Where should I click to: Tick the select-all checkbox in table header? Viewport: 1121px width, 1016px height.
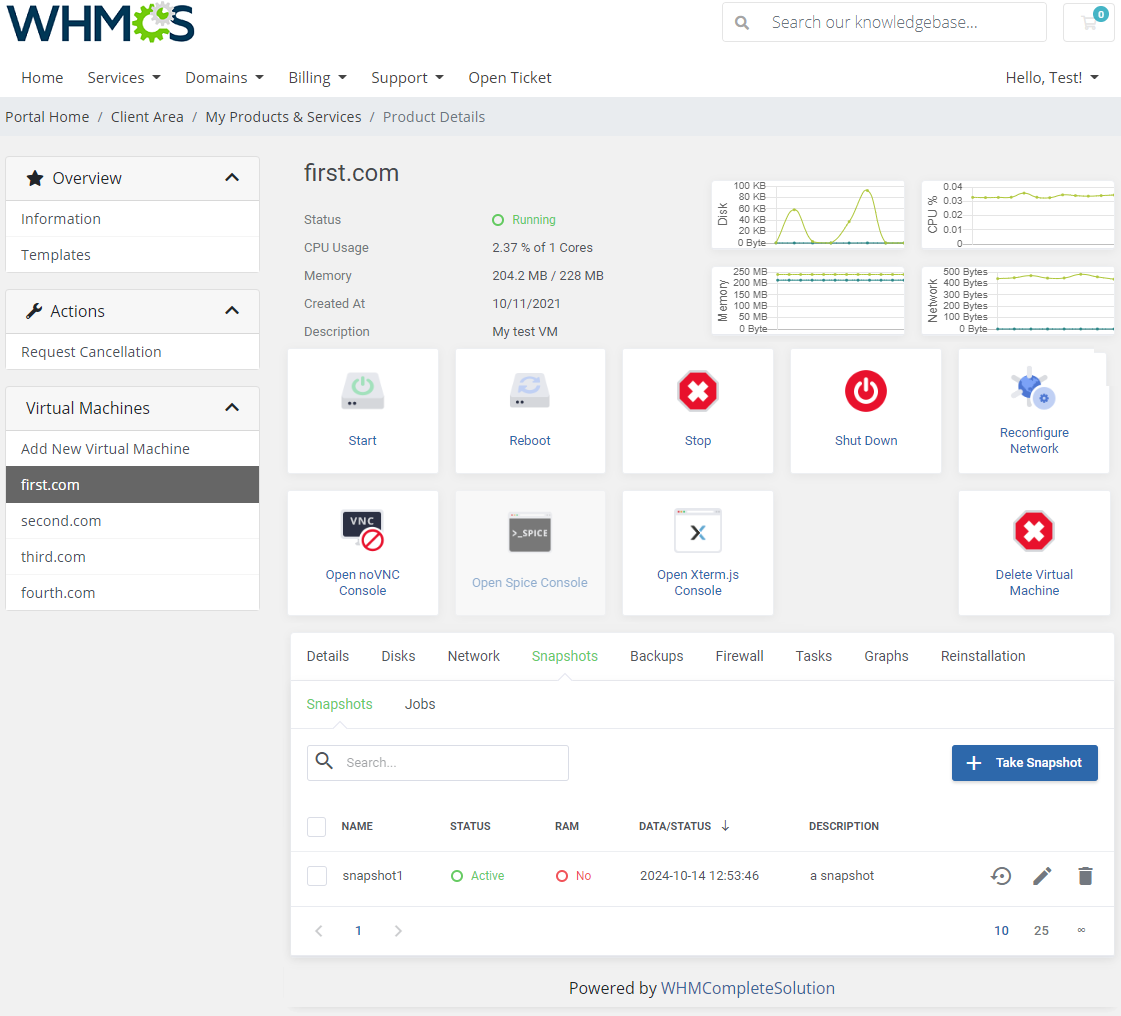tap(317, 827)
